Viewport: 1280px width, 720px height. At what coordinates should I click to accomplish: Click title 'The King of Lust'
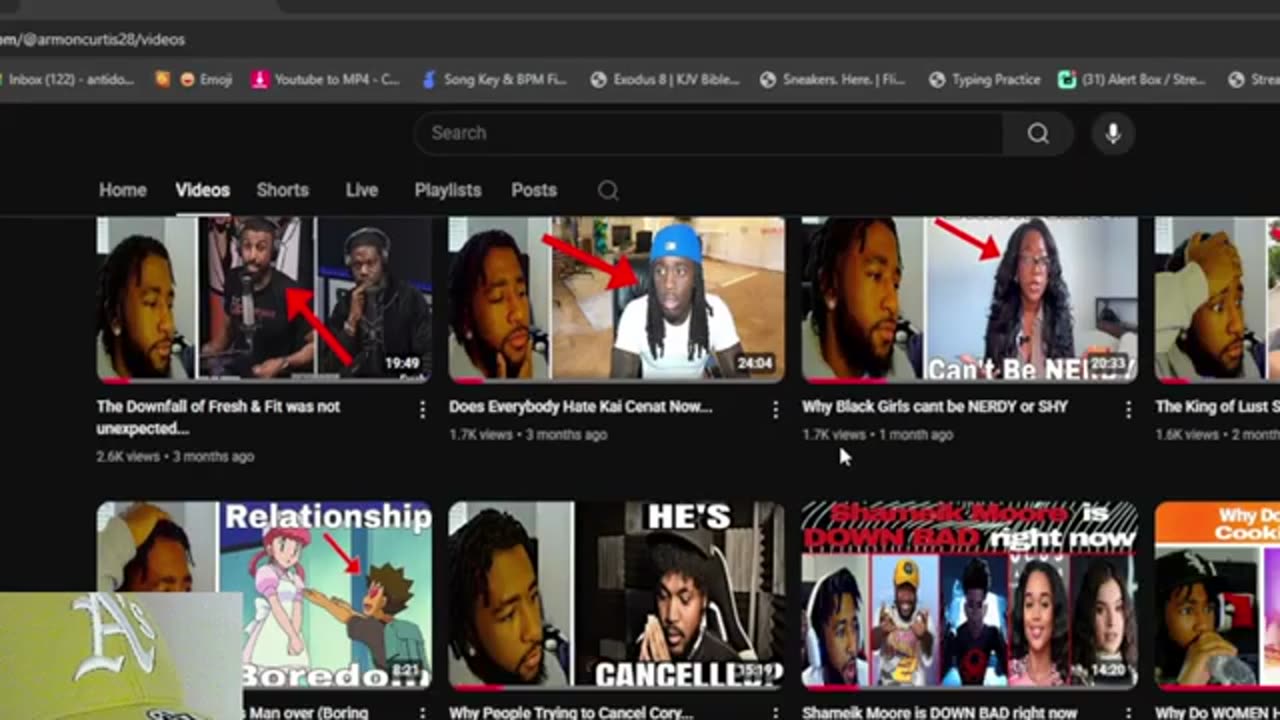(1217, 407)
